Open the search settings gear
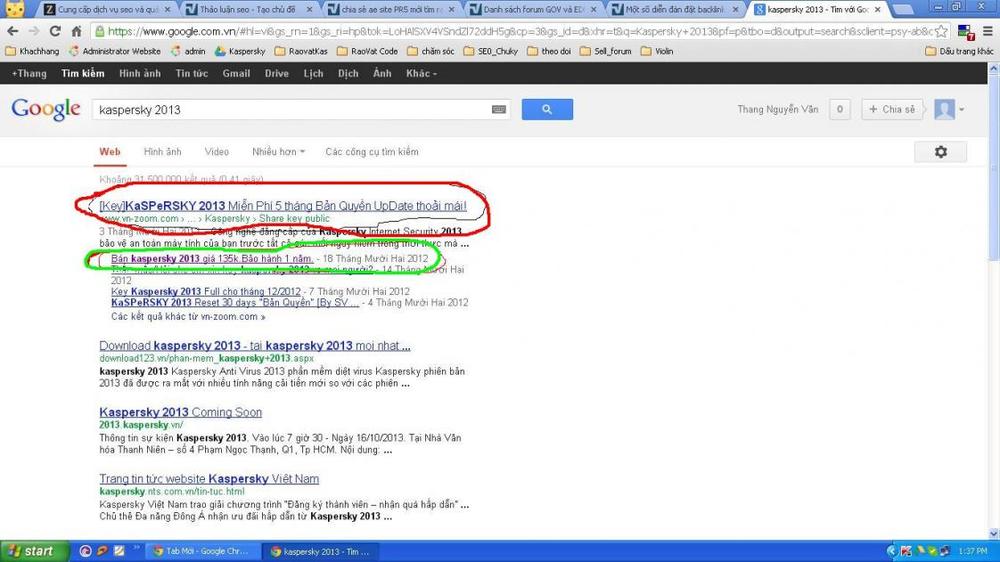Viewport: 1000px width, 562px height. 941,152
